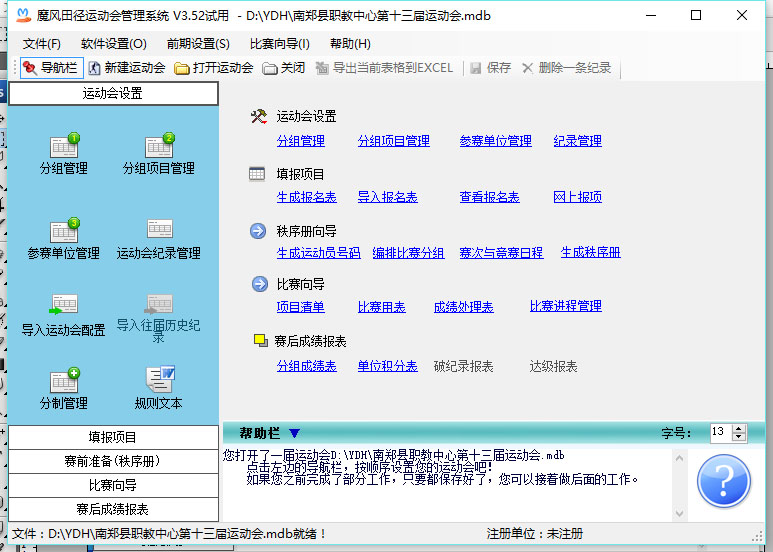The image size is (773, 552).
Task: Click the 关闭 toolbar button
Action: point(283,68)
